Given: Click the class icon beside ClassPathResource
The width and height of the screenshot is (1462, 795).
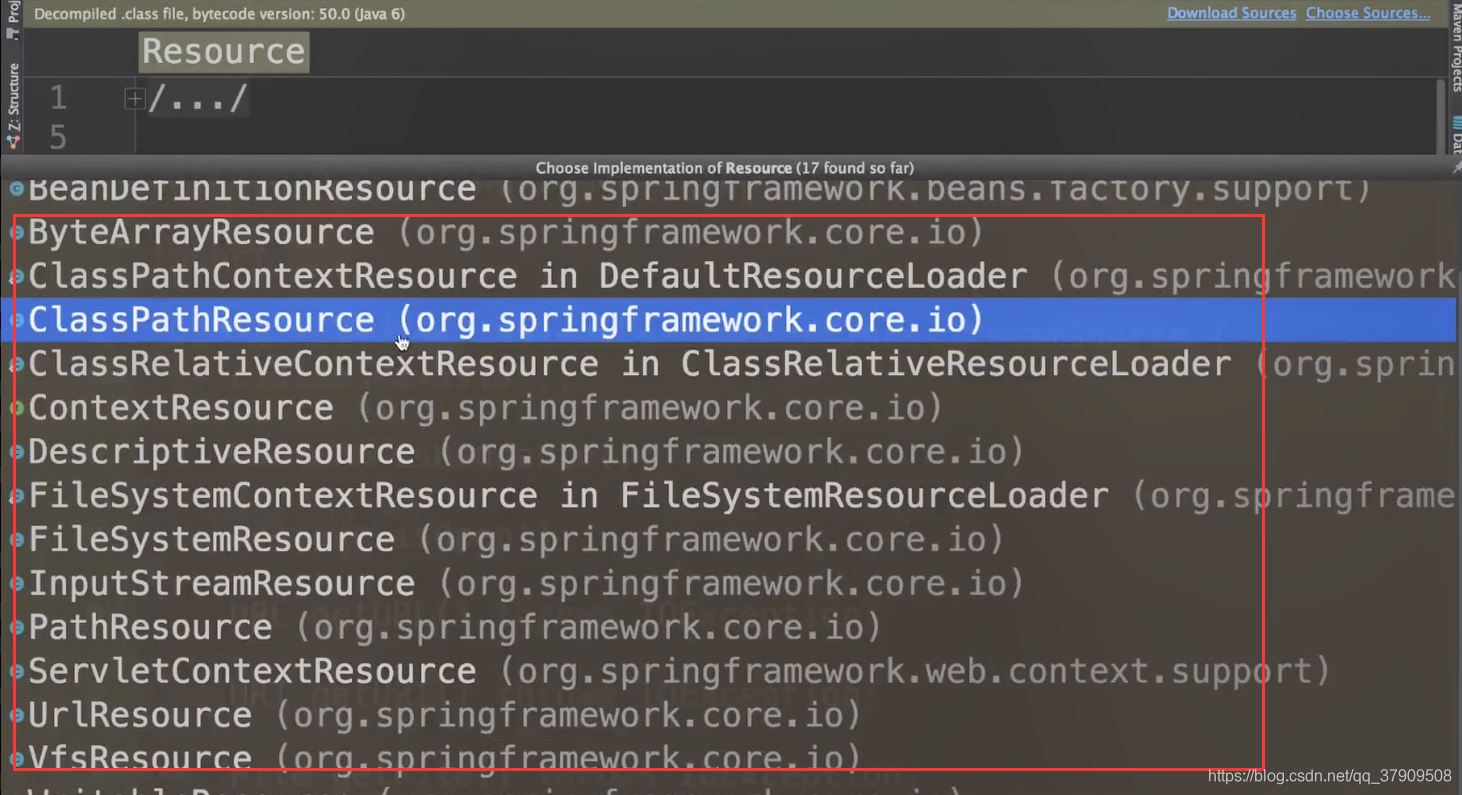Looking at the screenshot, I should click(16, 321).
